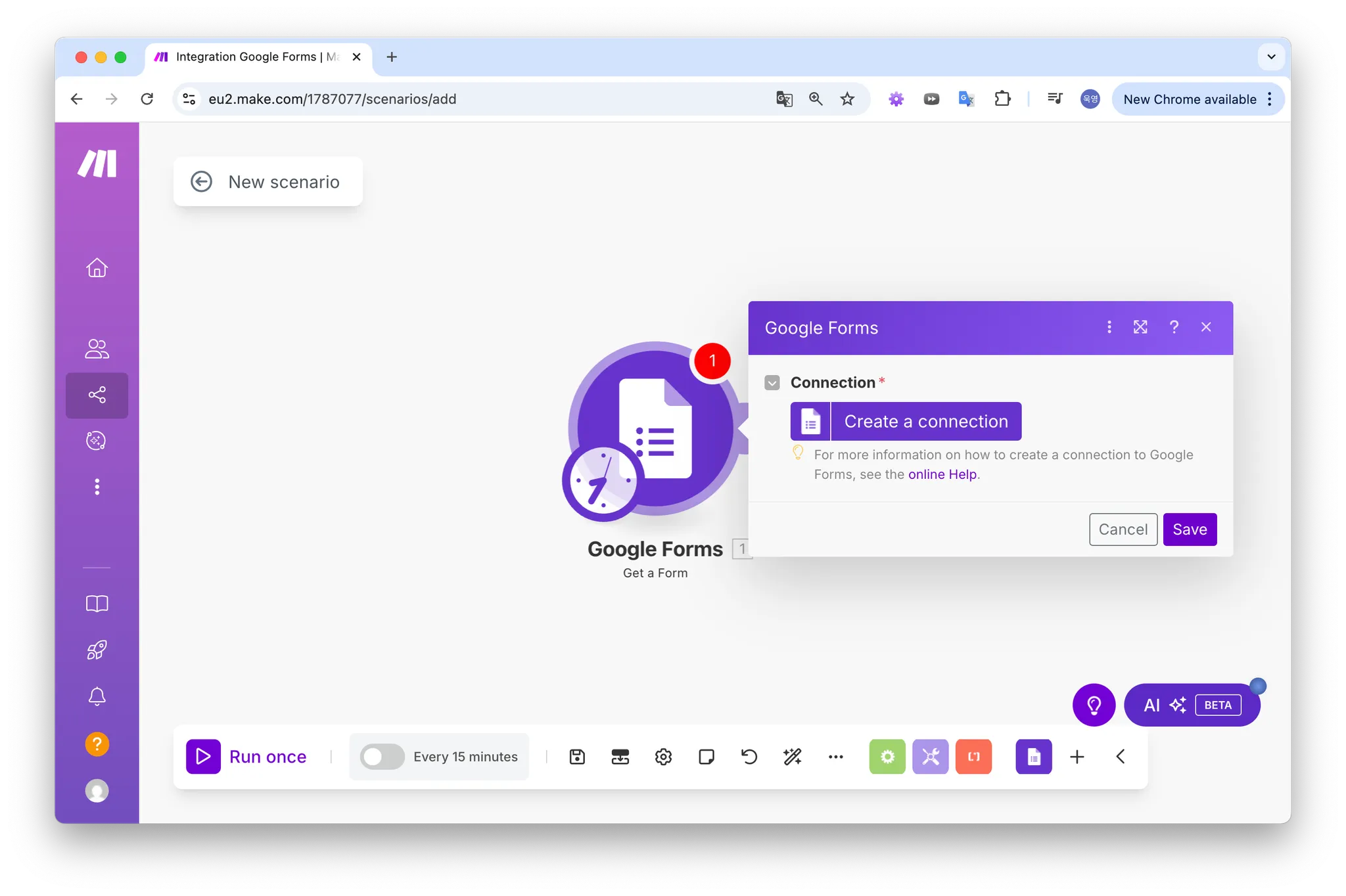This screenshot has width=1346, height=896.
Task: Rename the New scenario title
Action: pyautogui.click(x=284, y=182)
